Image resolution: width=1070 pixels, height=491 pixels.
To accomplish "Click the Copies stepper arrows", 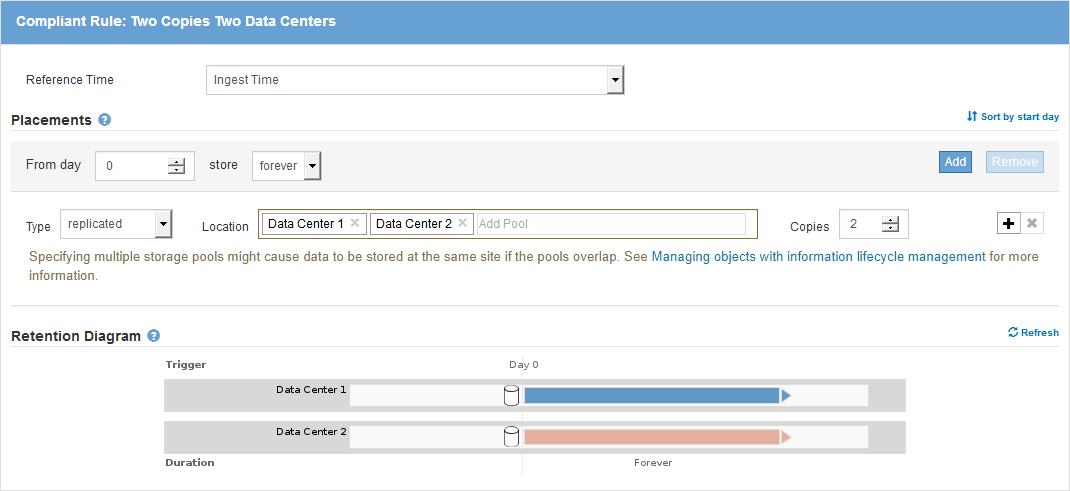I will (x=891, y=225).
